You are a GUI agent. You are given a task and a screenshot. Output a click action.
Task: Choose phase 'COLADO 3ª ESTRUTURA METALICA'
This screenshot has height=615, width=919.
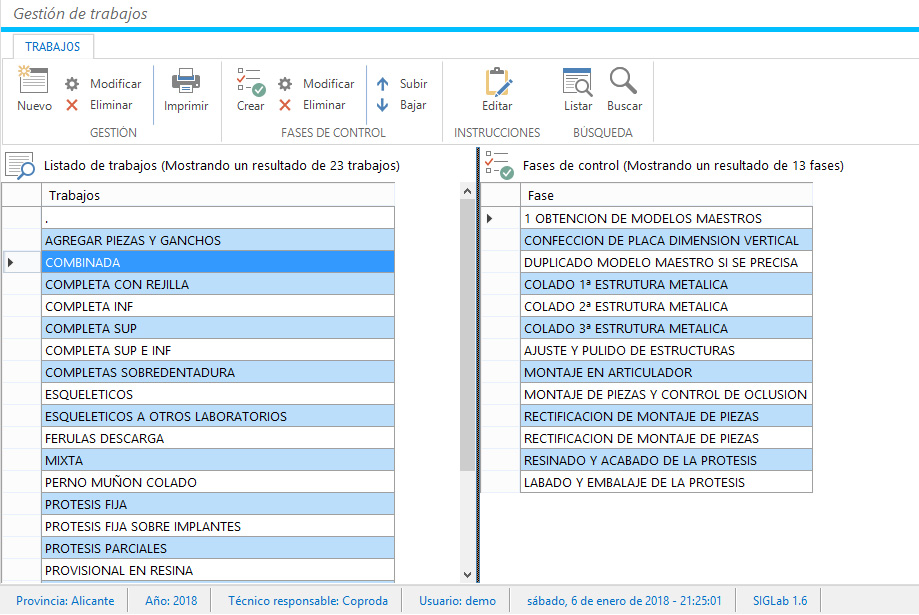[x=666, y=328]
